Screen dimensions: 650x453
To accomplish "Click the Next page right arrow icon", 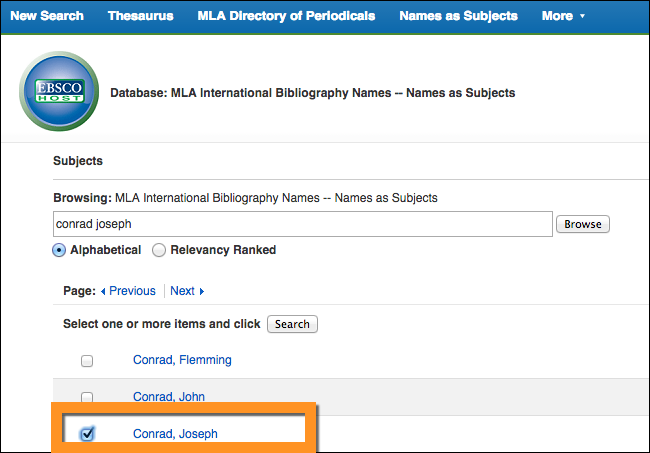I will (202, 291).
